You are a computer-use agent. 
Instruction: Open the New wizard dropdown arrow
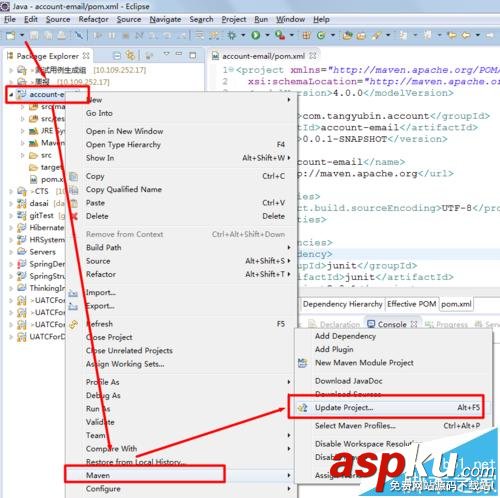[22, 35]
